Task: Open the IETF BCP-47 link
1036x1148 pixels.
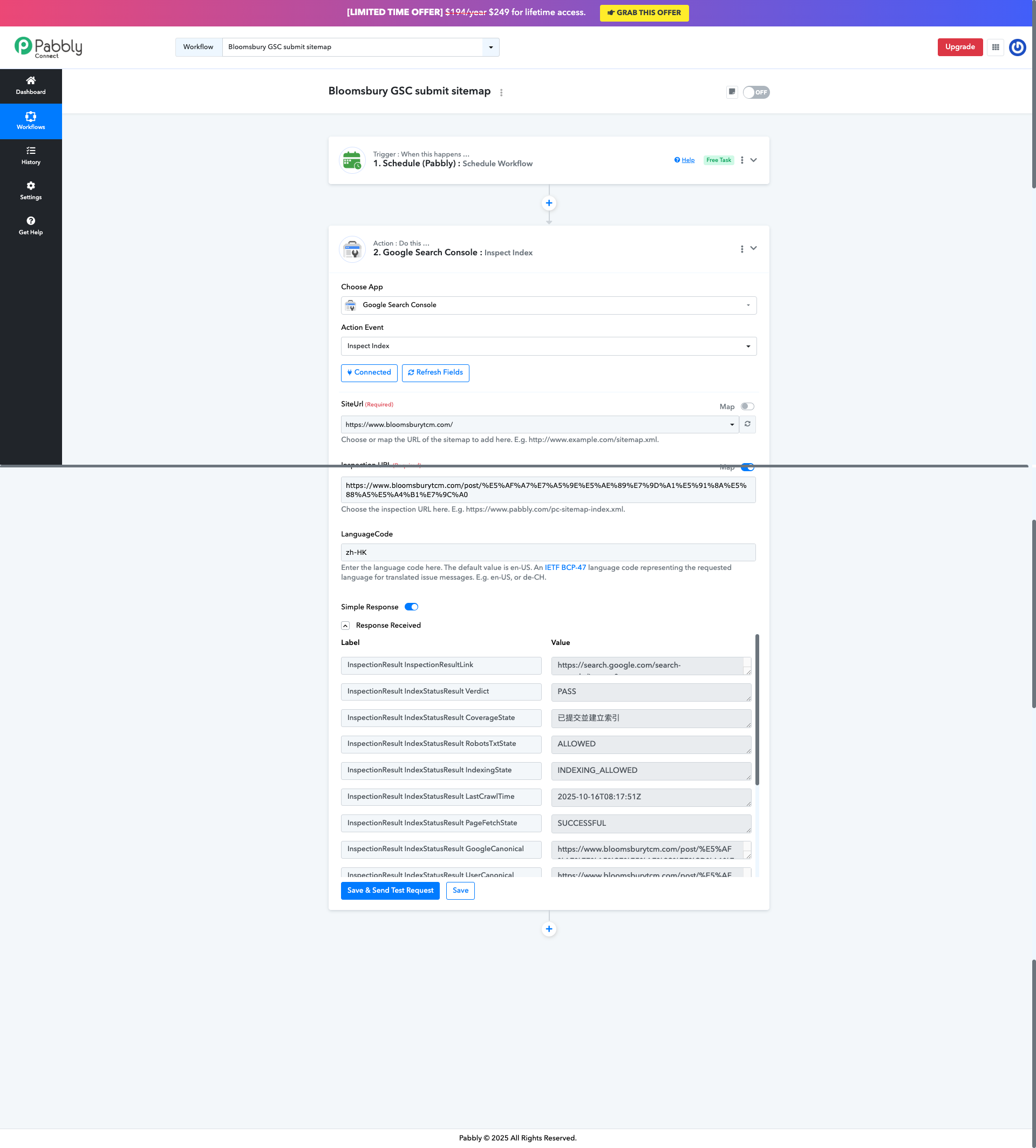Action: (565, 568)
